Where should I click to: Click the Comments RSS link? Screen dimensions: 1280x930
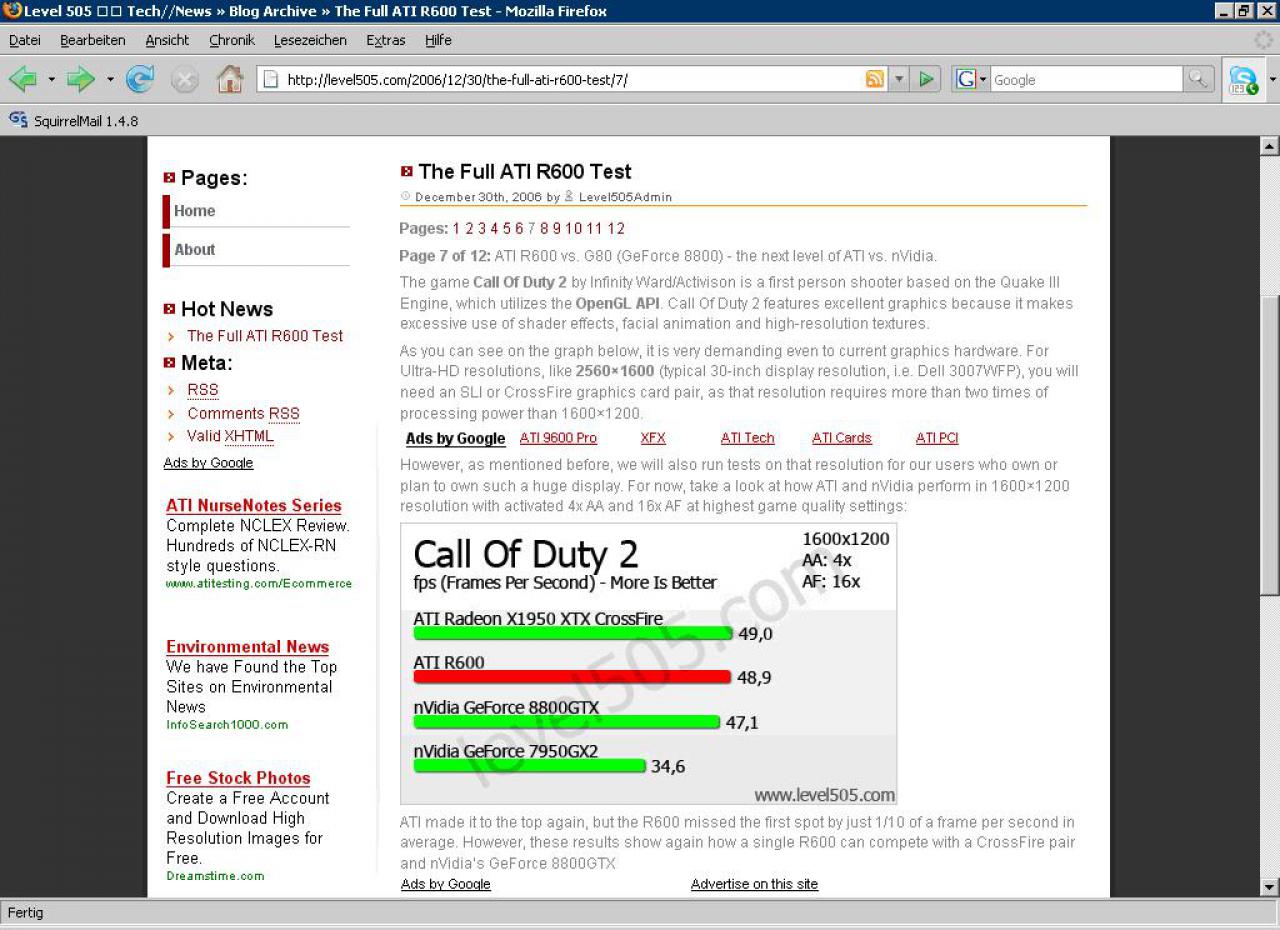[x=243, y=413]
